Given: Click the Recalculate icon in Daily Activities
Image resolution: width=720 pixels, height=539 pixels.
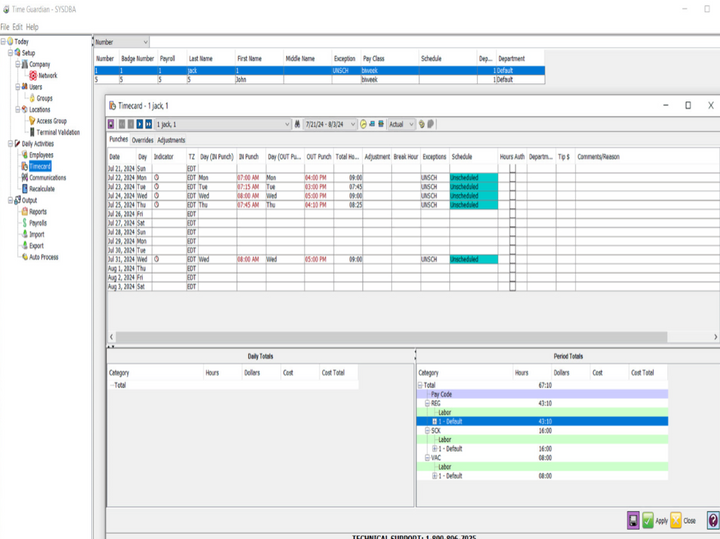Looking at the screenshot, I should 41,188.
